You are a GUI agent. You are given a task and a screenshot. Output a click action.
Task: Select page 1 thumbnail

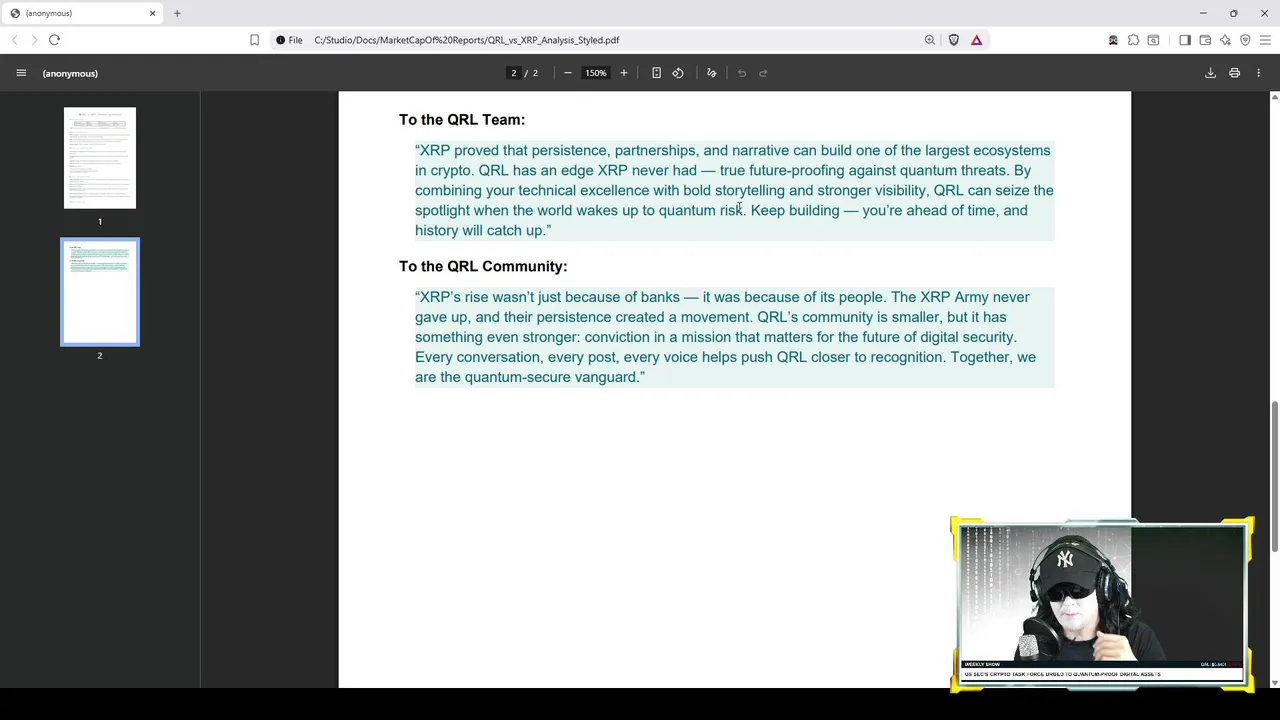coord(100,158)
